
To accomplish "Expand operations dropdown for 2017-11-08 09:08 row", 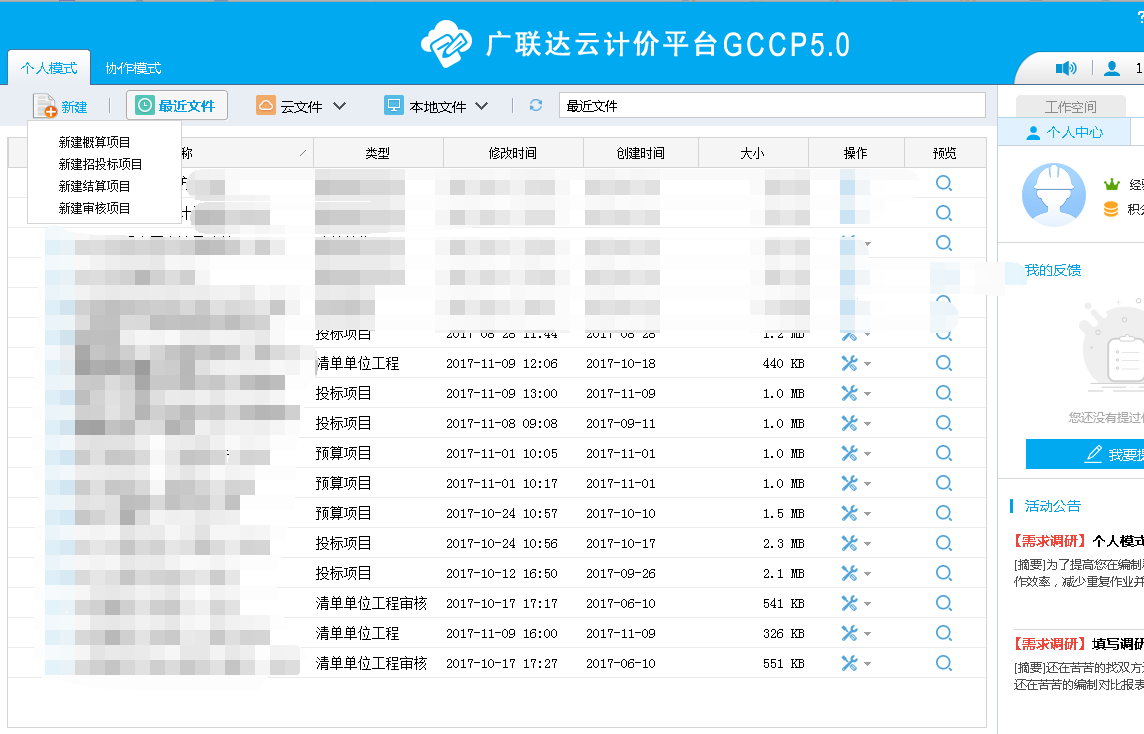I will coord(867,424).
